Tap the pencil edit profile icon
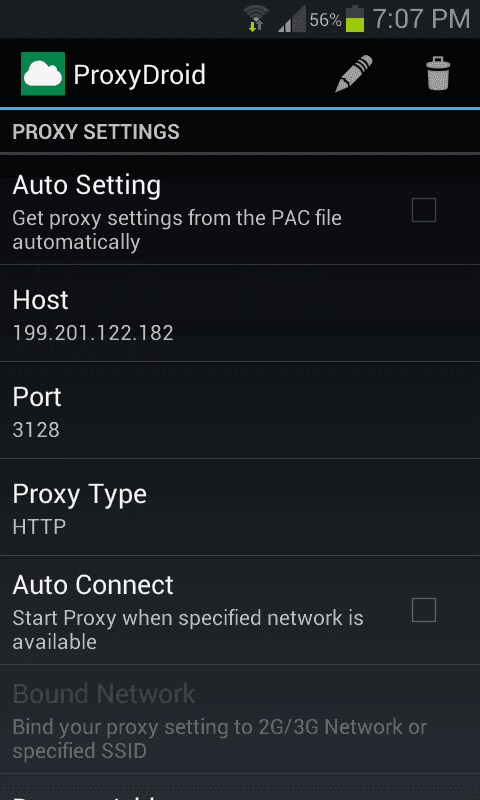The image size is (480, 800). (x=353, y=74)
